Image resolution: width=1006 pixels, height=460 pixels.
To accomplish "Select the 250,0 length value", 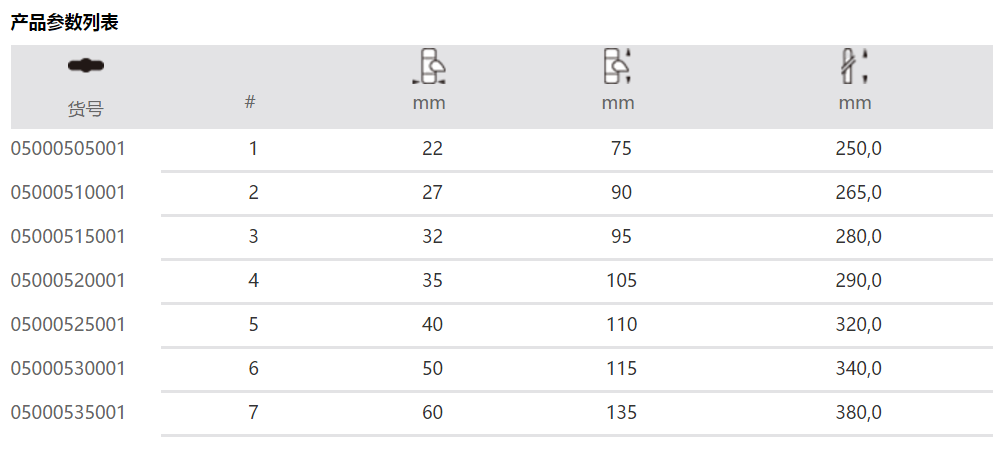I will point(858,149).
